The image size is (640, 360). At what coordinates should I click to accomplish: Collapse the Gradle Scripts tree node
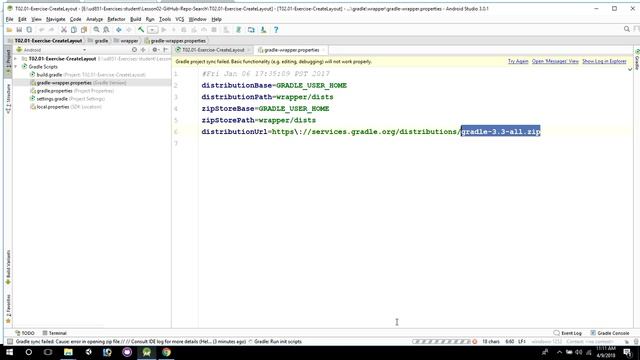click(x=16, y=67)
